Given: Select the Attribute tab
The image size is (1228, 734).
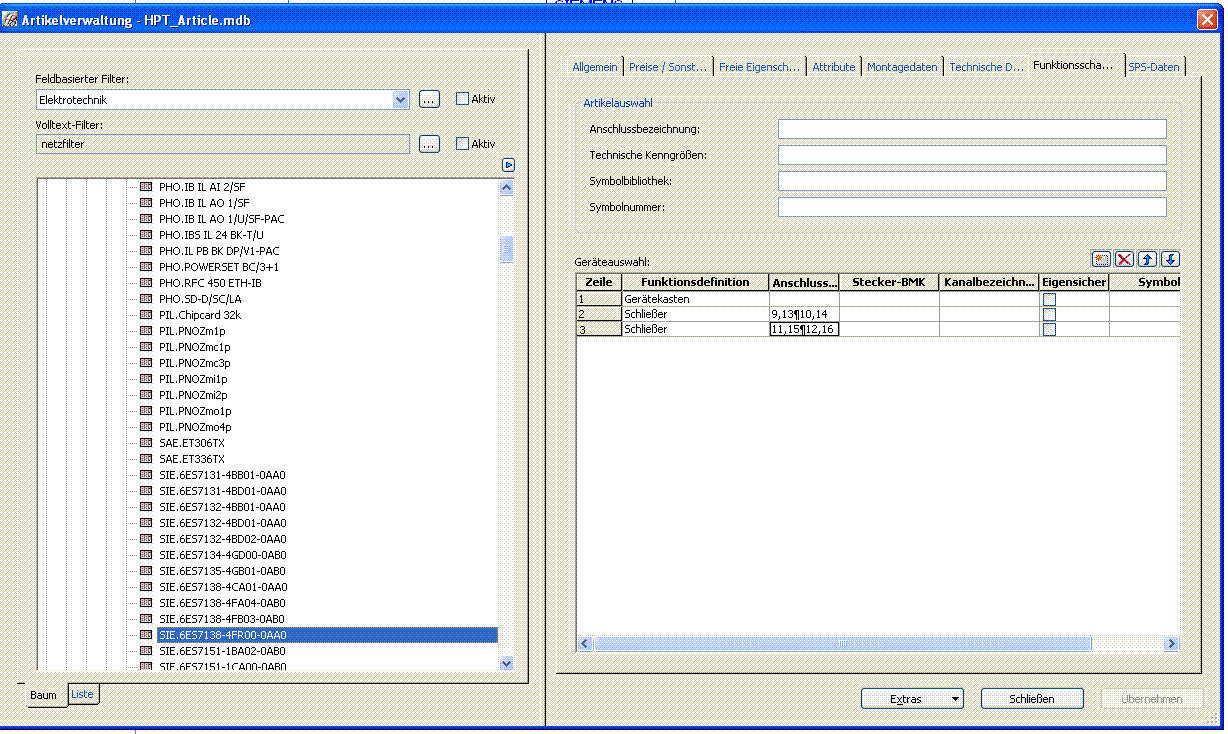Looking at the screenshot, I should point(834,67).
